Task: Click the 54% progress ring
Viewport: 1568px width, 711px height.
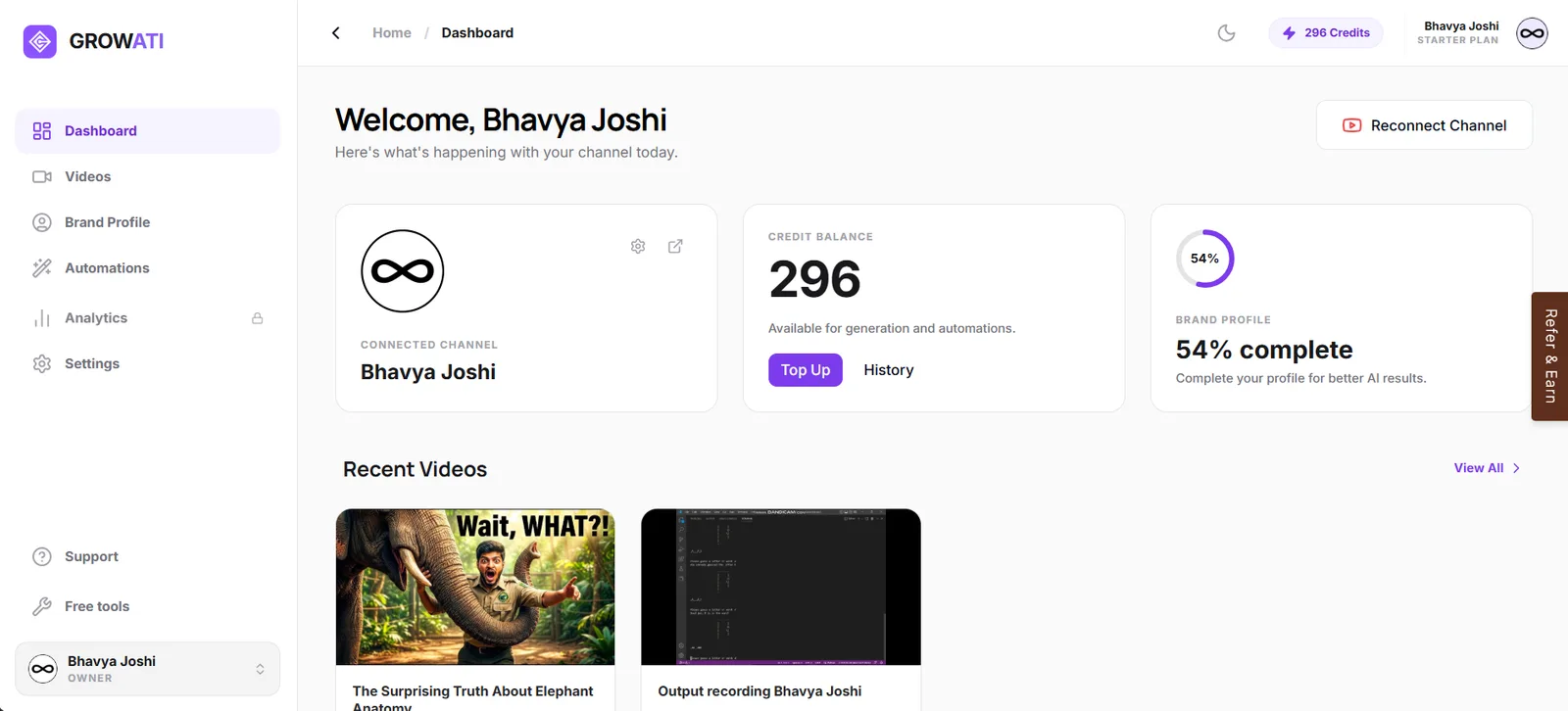Action: pyautogui.click(x=1205, y=259)
